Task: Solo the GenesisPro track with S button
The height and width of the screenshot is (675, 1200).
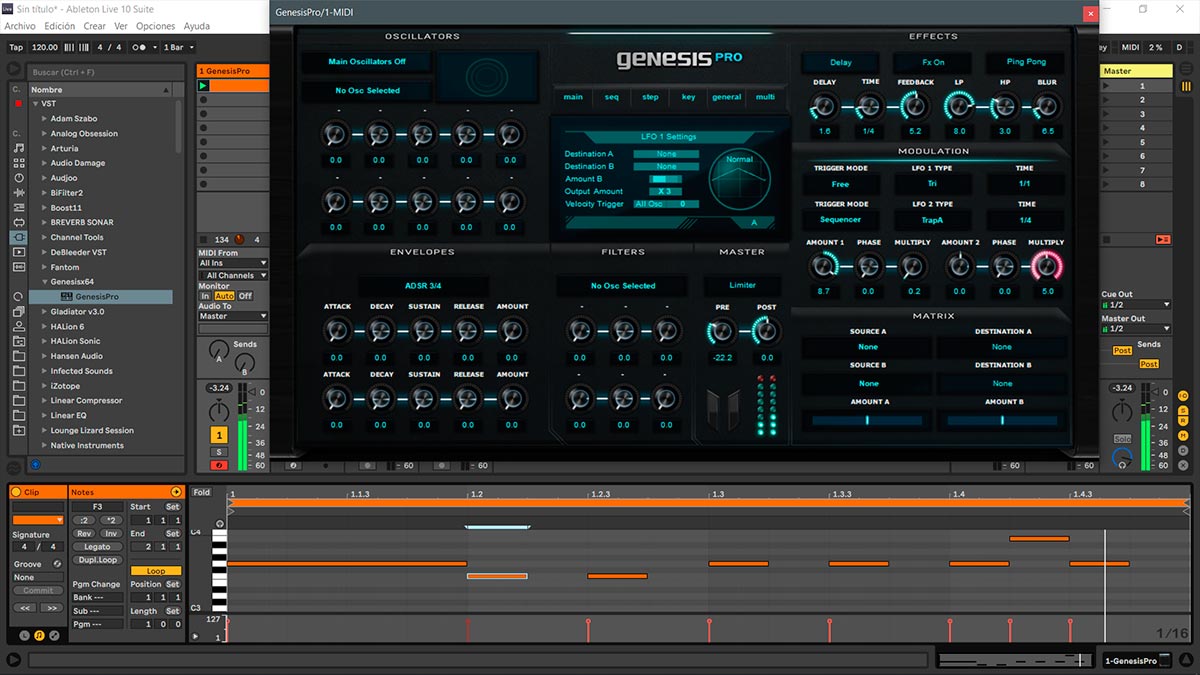Action: pos(221,452)
